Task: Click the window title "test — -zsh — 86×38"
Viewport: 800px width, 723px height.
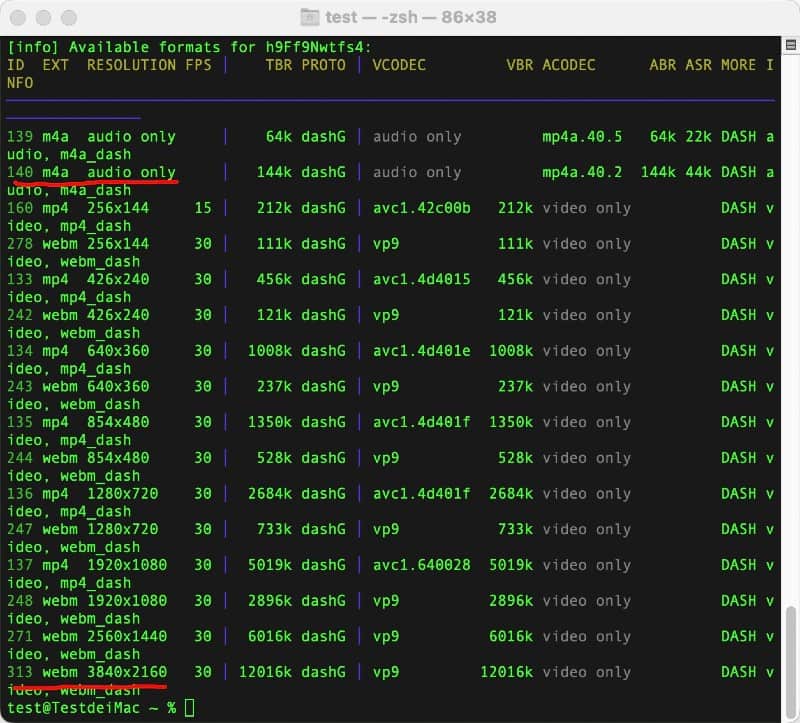Action: (x=410, y=17)
